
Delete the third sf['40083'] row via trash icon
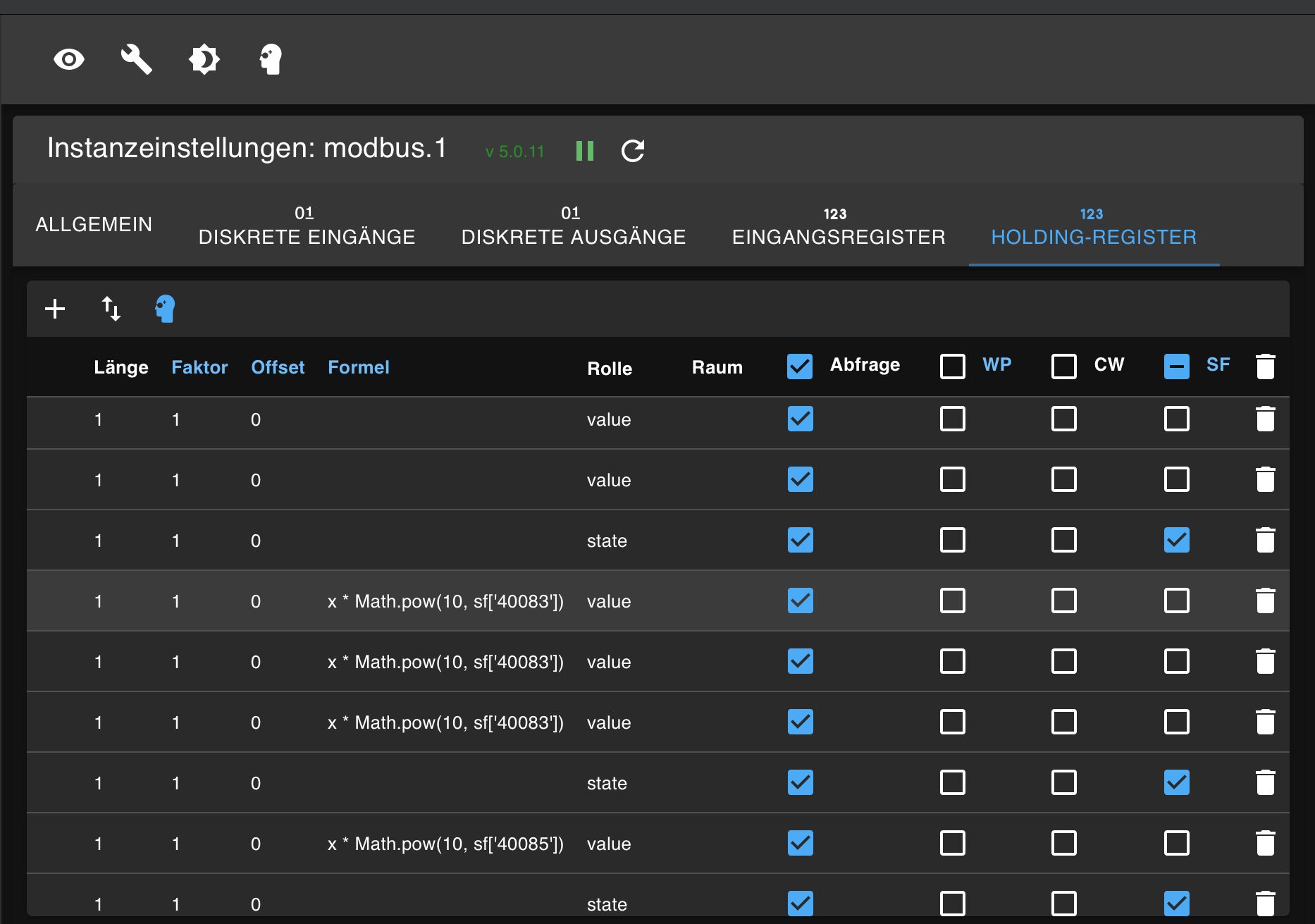point(1266,722)
